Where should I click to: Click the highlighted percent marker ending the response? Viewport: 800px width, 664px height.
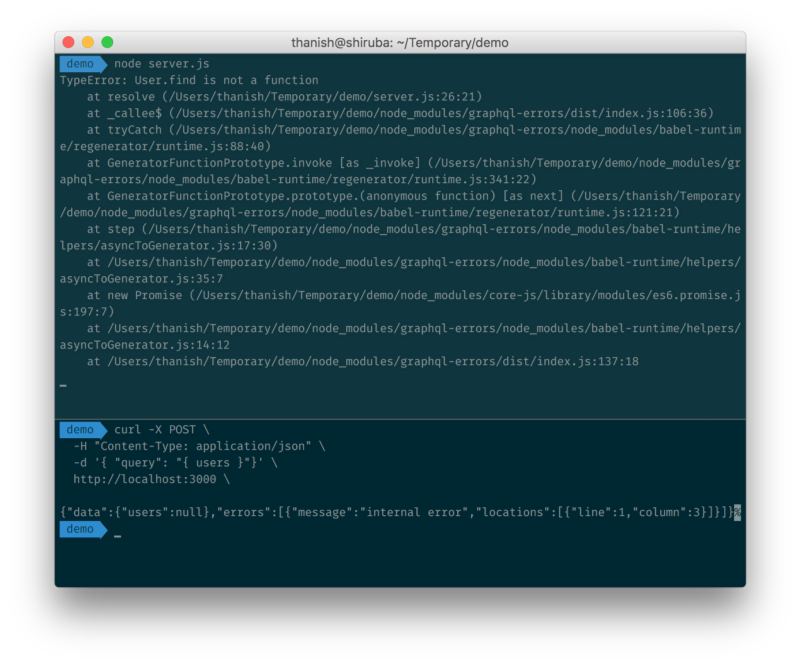click(x=737, y=512)
